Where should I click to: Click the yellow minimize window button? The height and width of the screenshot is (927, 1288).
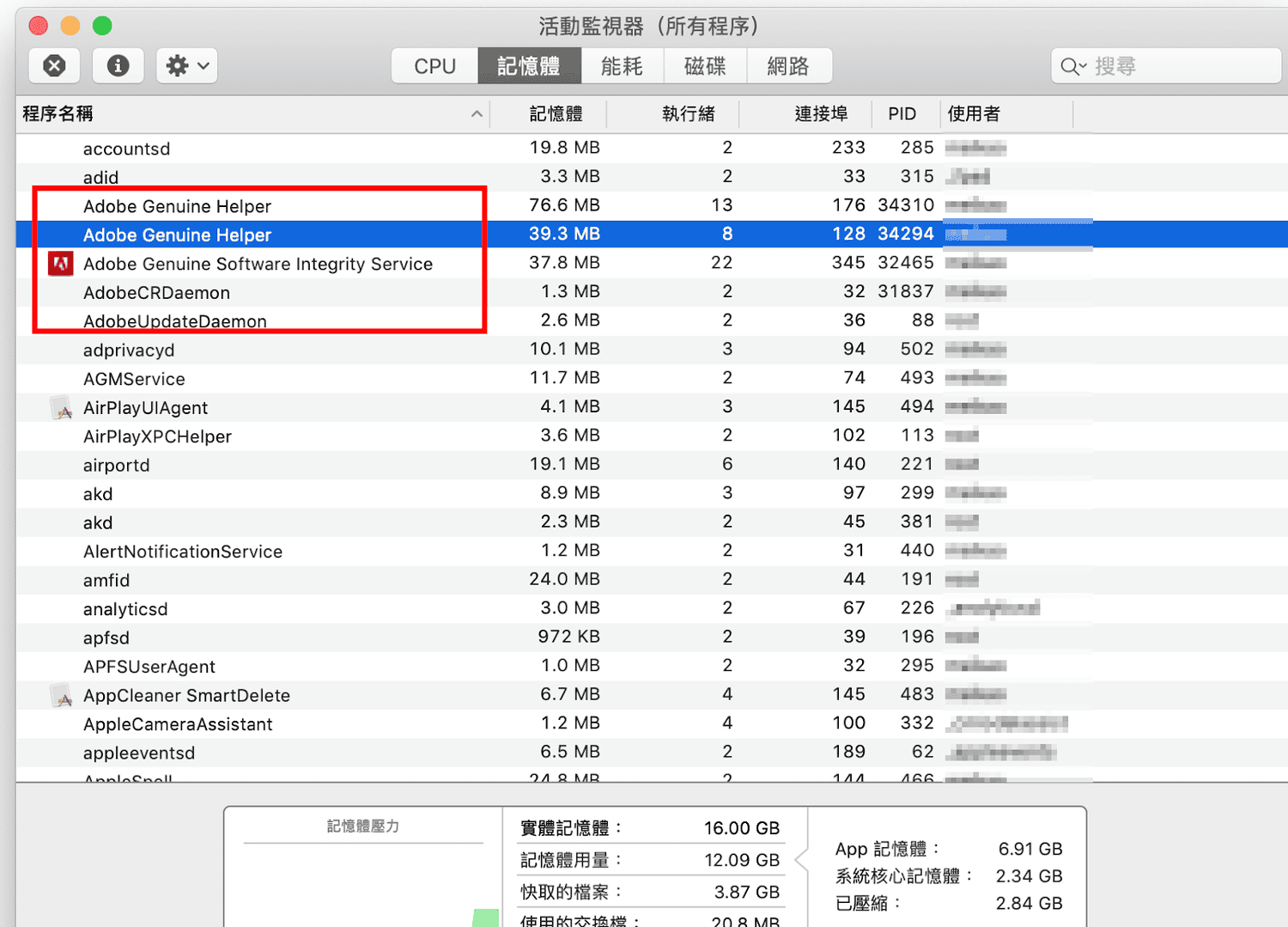tap(70, 26)
